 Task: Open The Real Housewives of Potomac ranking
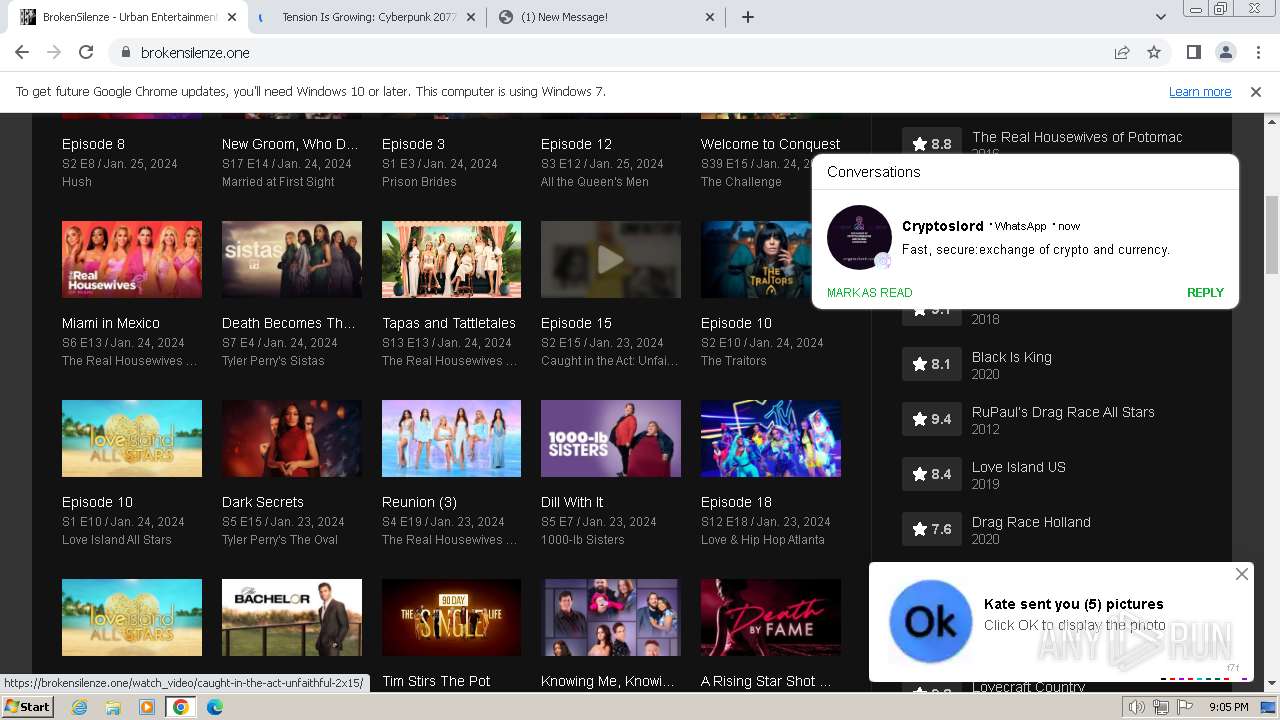point(1077,137)
